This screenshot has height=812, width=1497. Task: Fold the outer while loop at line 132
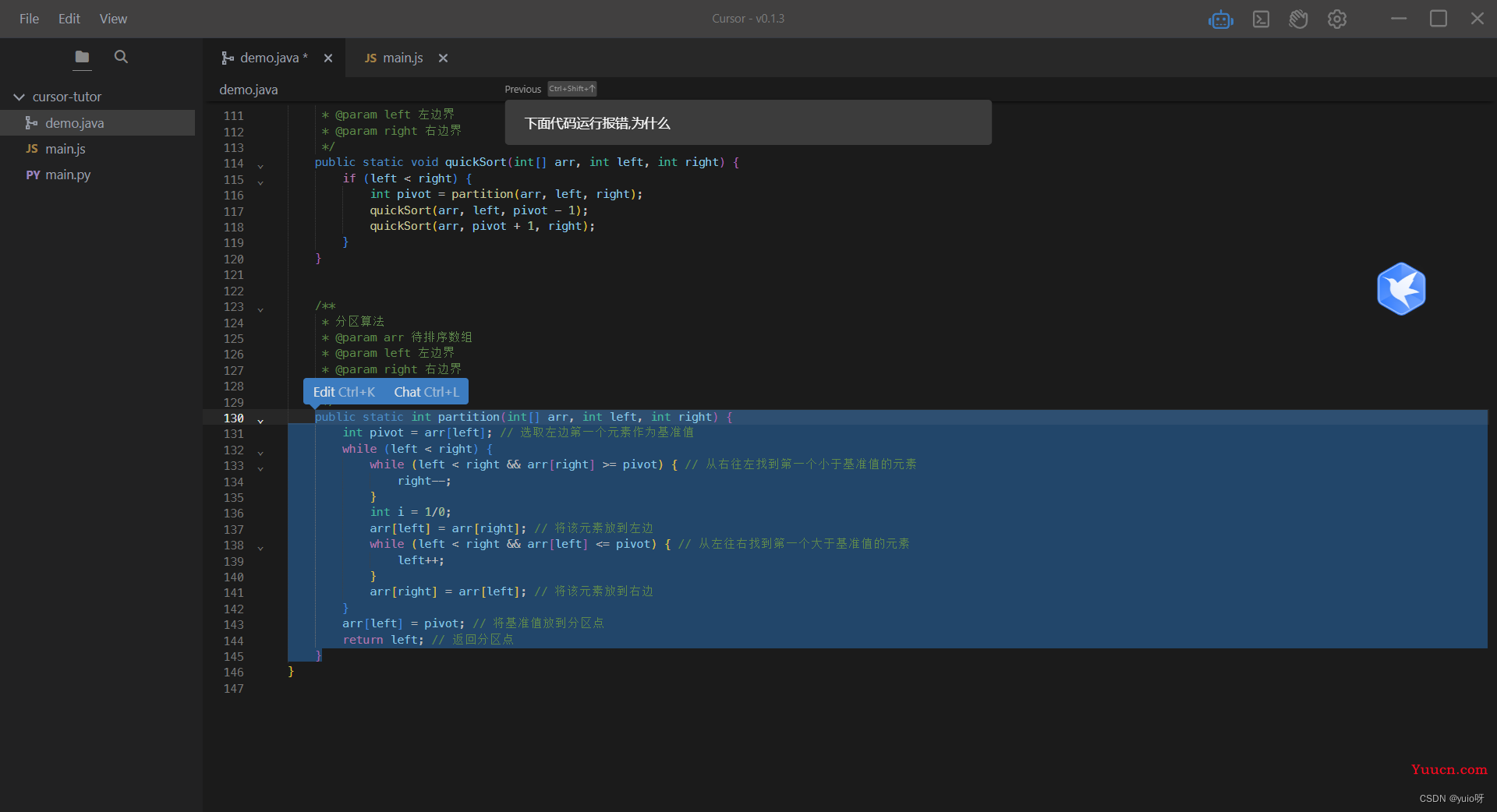[260, 452]
